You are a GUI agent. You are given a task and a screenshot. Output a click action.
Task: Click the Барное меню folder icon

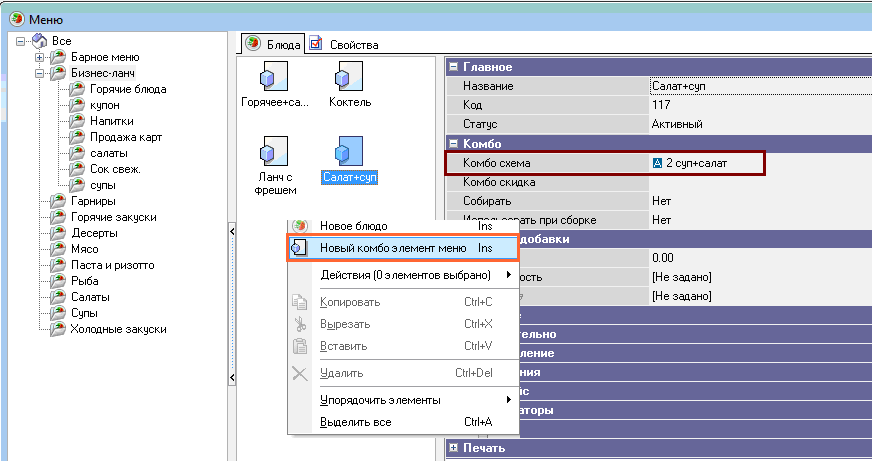57,57
